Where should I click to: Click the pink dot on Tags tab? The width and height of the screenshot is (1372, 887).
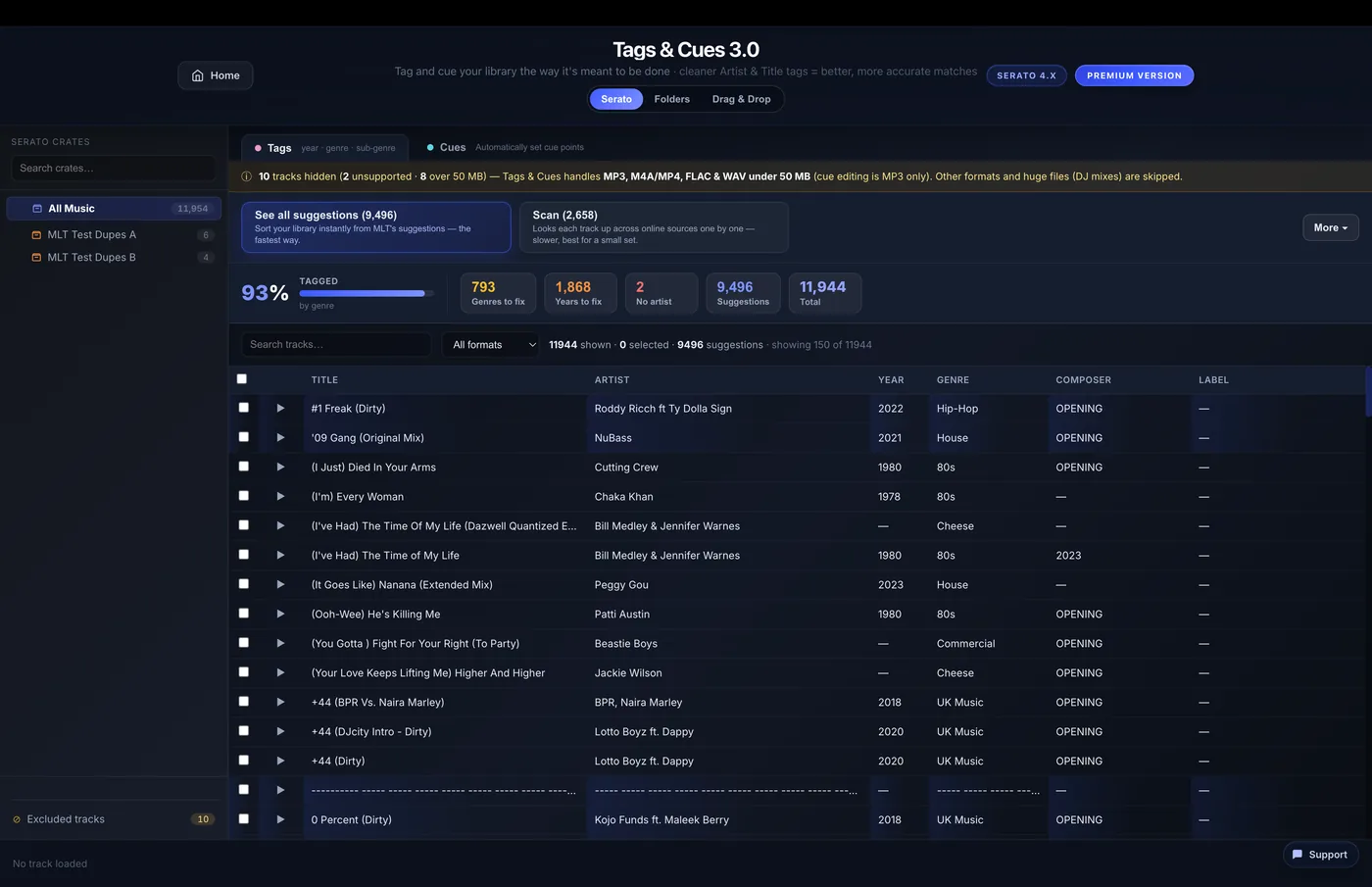click(258, 148)
